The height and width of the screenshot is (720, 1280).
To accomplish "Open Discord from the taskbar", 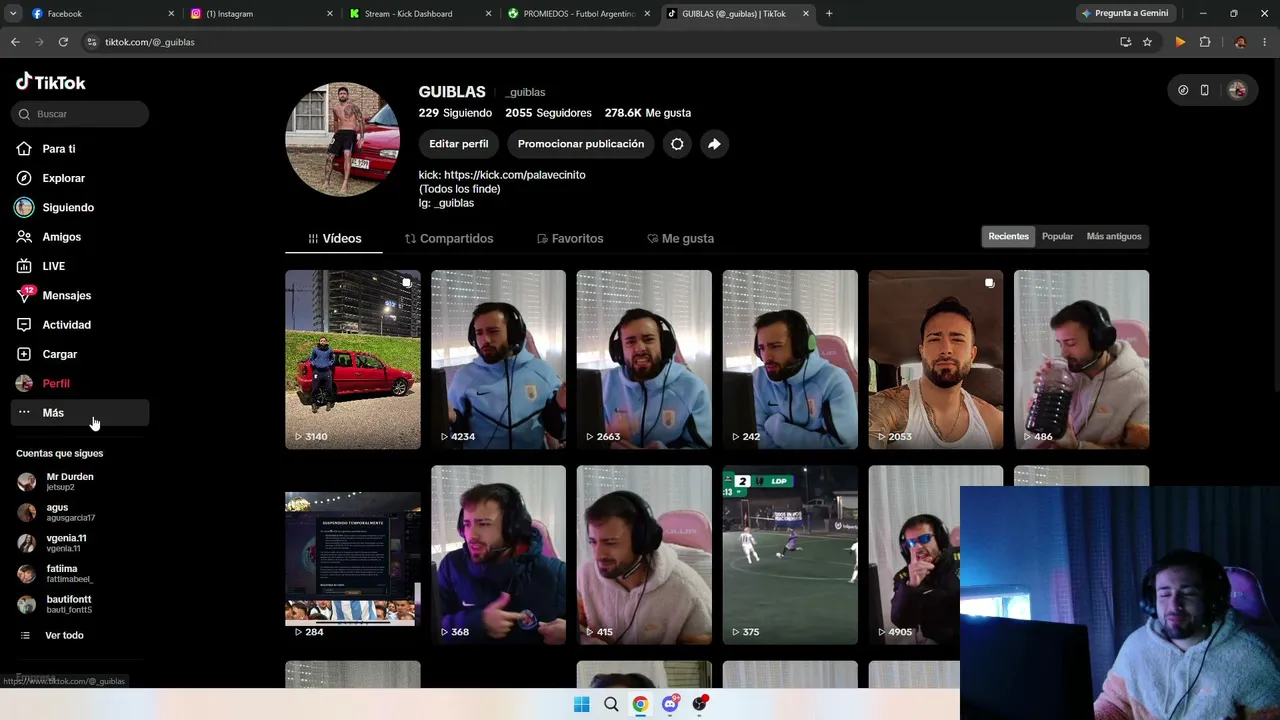I will pyautogui.click(x=670, y=704).
